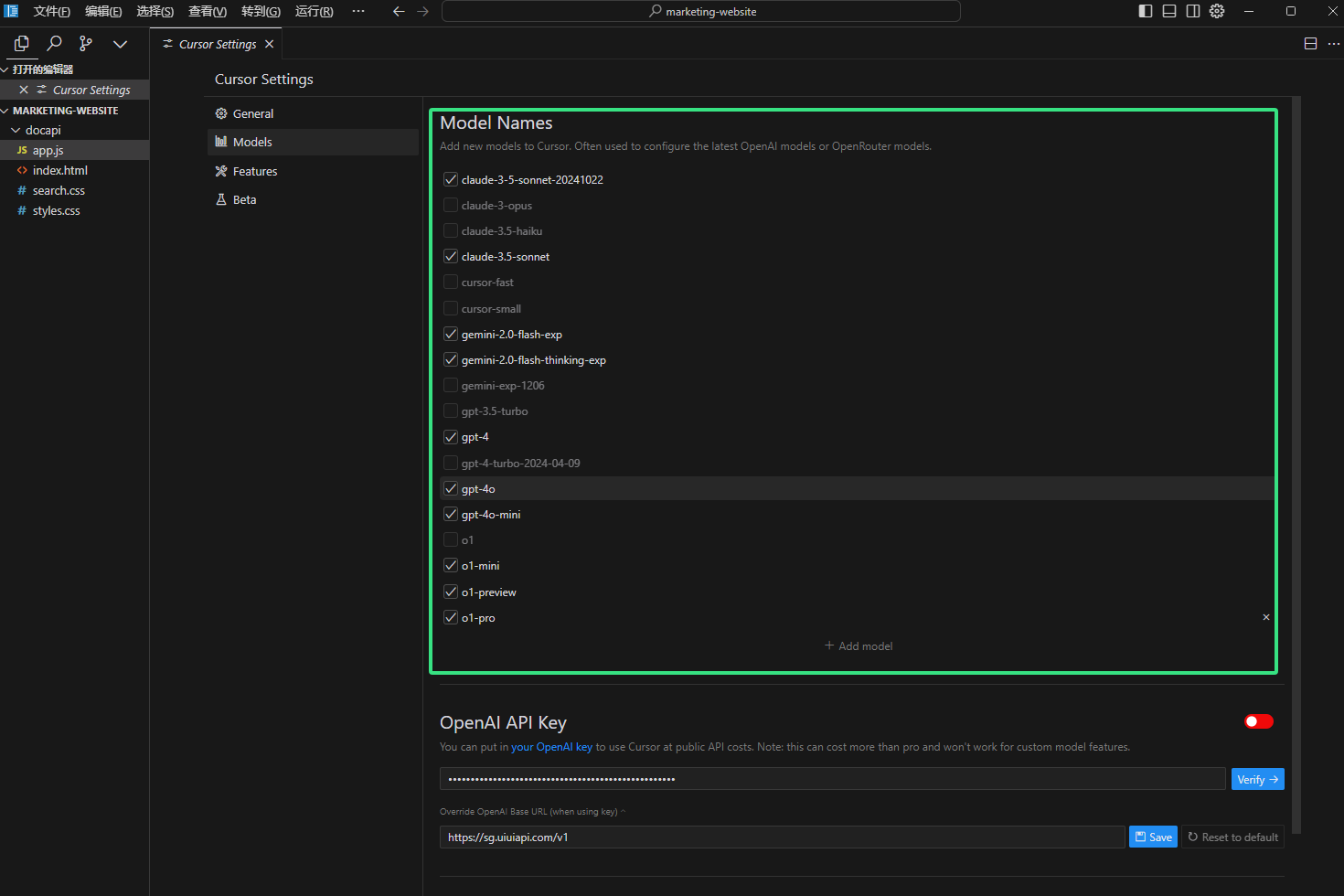Open the 转到(G) menu
This screenshot has width=1344, height=896.
261,11
